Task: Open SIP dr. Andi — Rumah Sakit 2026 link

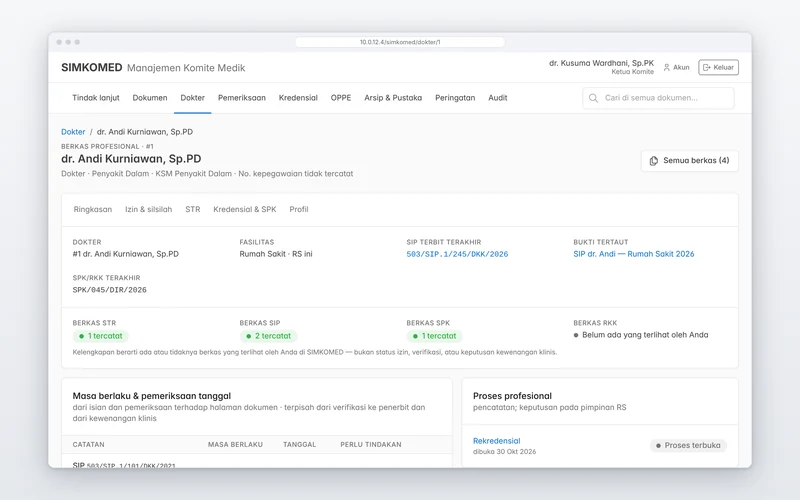Action: pyautogui.click(x=634, y=254)
